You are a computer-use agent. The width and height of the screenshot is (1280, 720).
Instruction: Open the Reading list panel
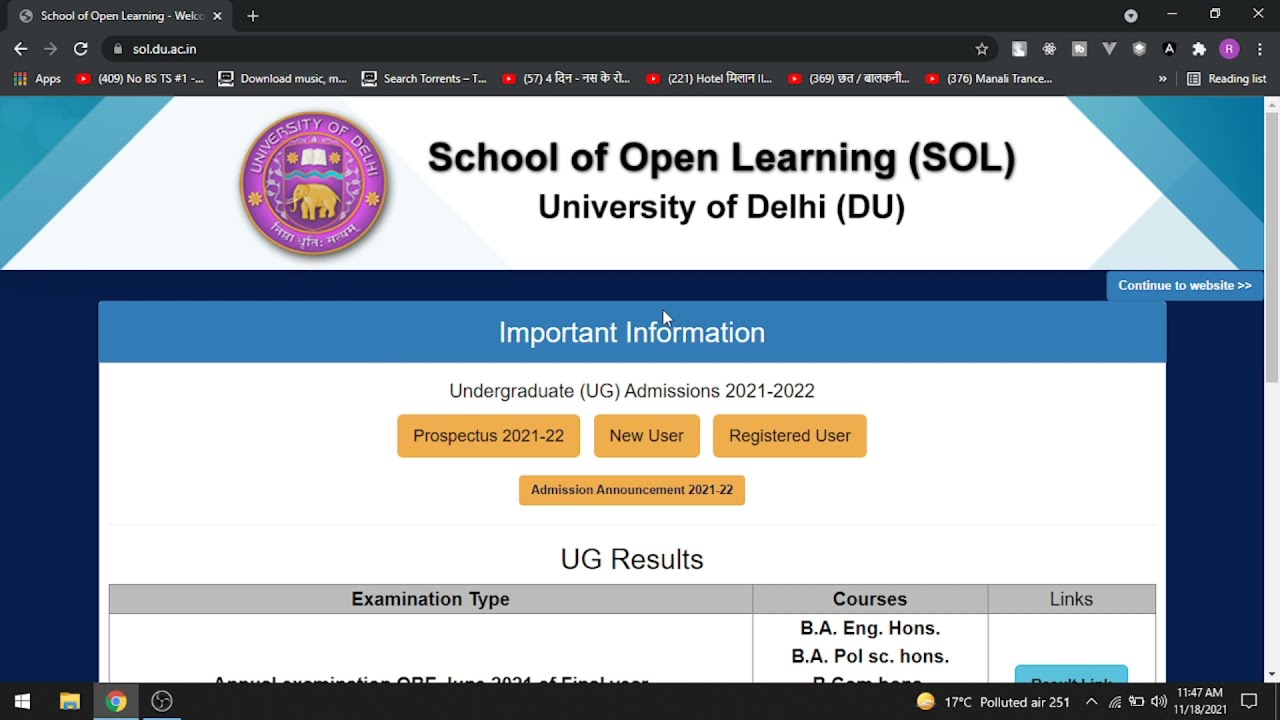click(1227, 79)
